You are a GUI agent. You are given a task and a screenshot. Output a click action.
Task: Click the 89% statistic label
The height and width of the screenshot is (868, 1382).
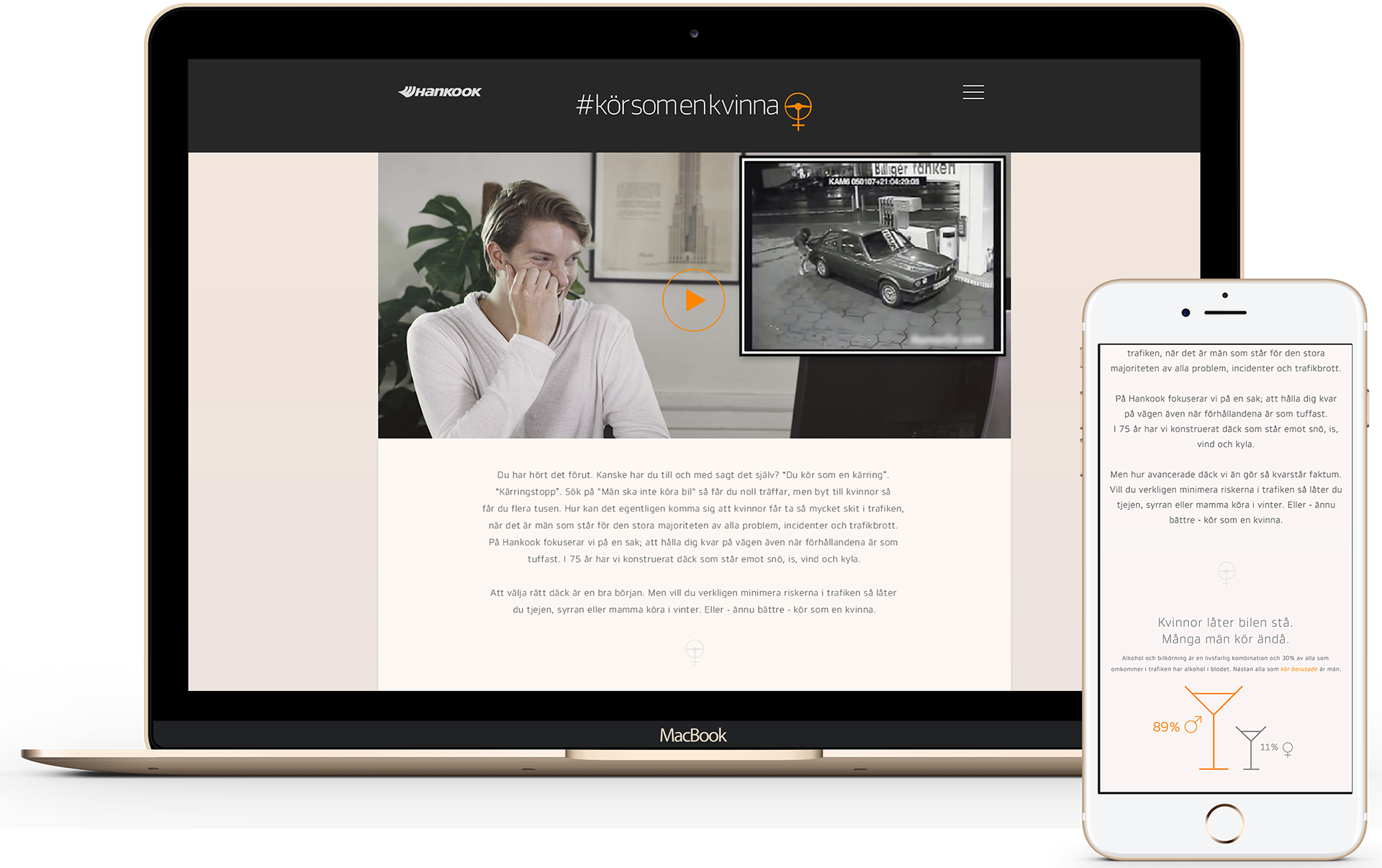click(x=1165, y=727)
